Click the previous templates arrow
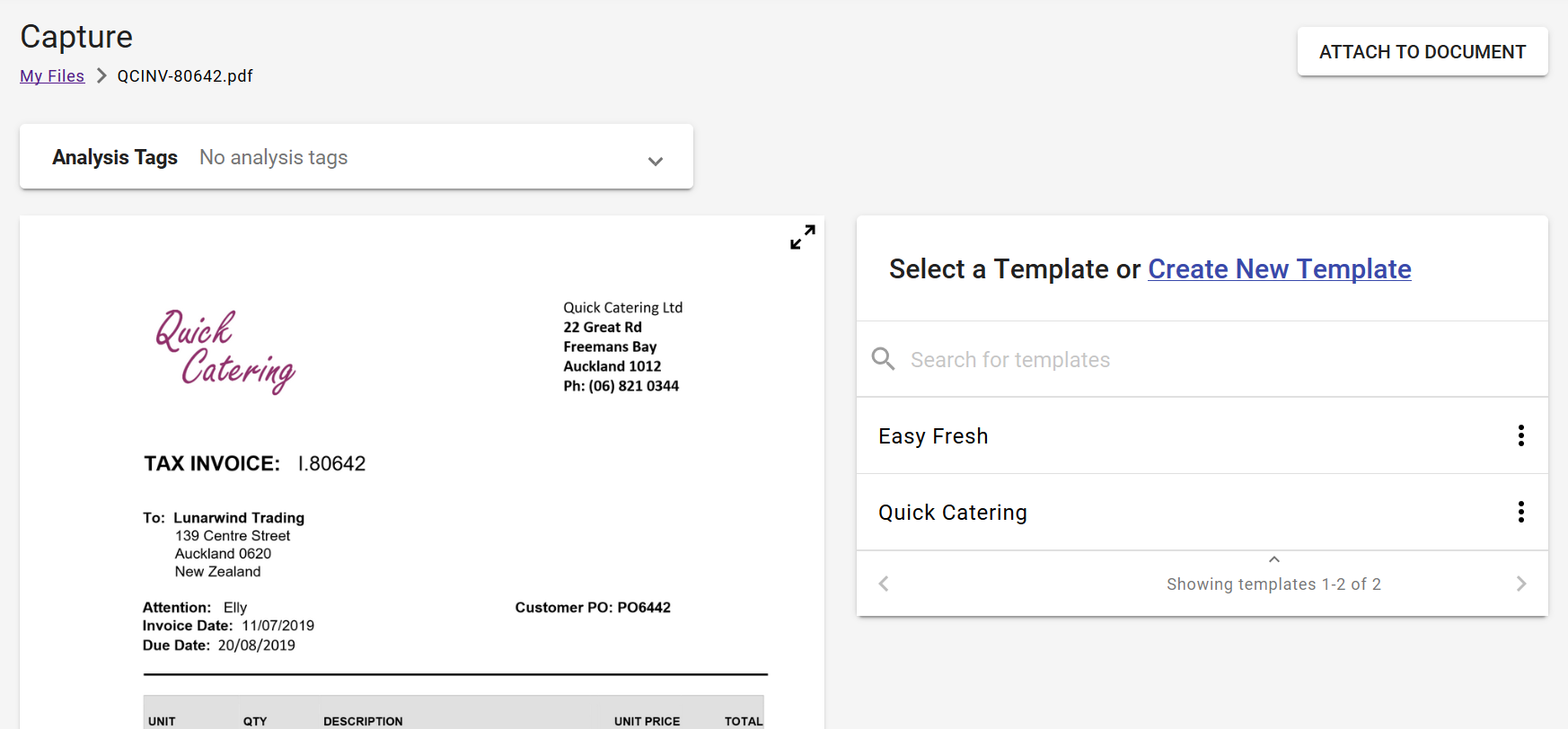1568x729 pixels. point(883,583)
